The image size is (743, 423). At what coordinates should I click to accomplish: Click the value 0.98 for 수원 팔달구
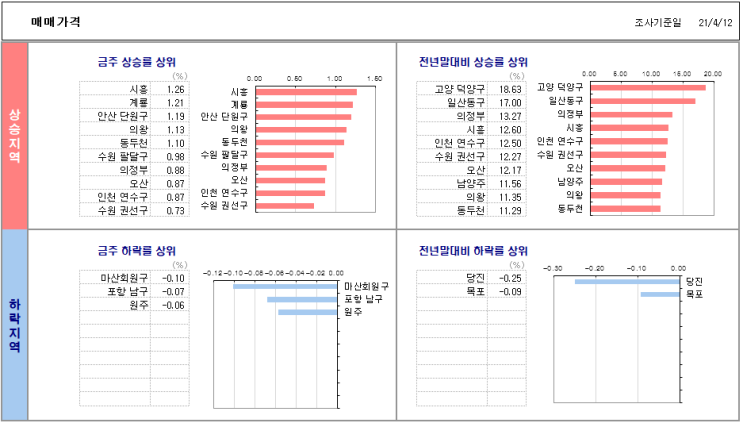(x=175, y=157)
